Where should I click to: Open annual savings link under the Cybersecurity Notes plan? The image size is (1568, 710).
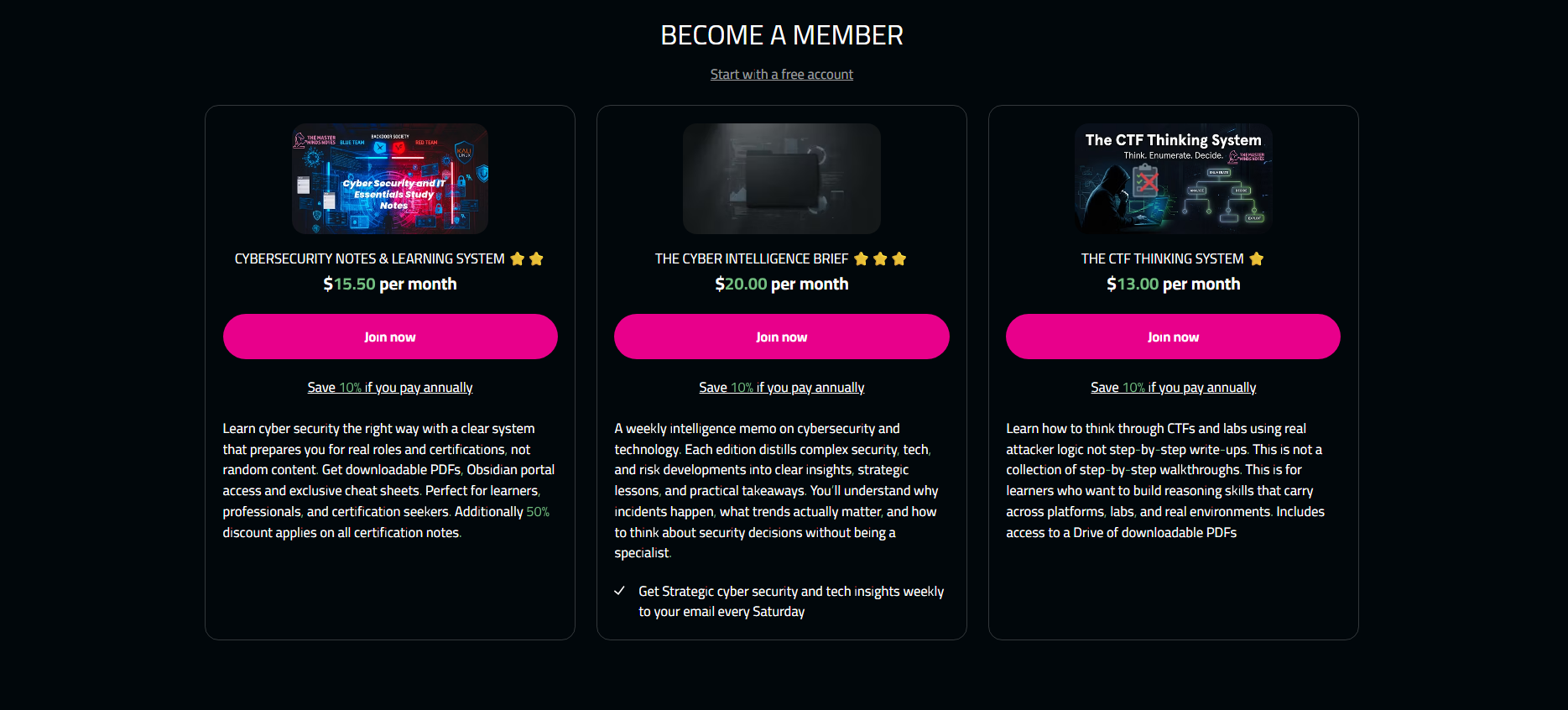coord(389,387)
